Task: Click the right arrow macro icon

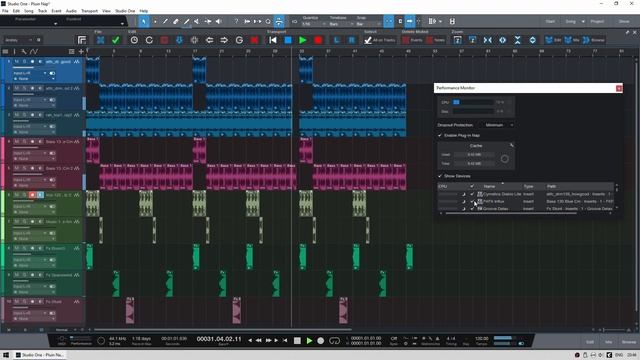Action: (x=224, y=40)
